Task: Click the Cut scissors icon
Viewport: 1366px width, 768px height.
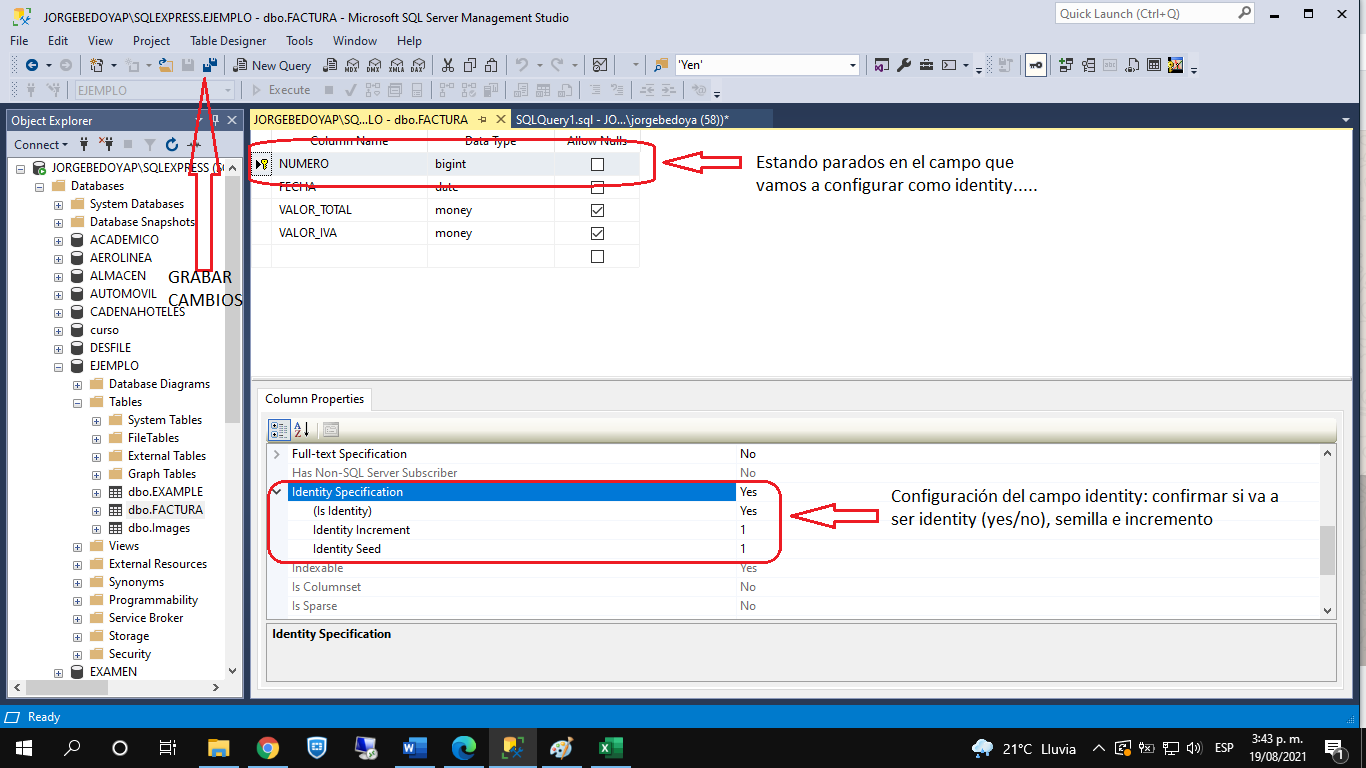Action: click(x=447, y=65)
